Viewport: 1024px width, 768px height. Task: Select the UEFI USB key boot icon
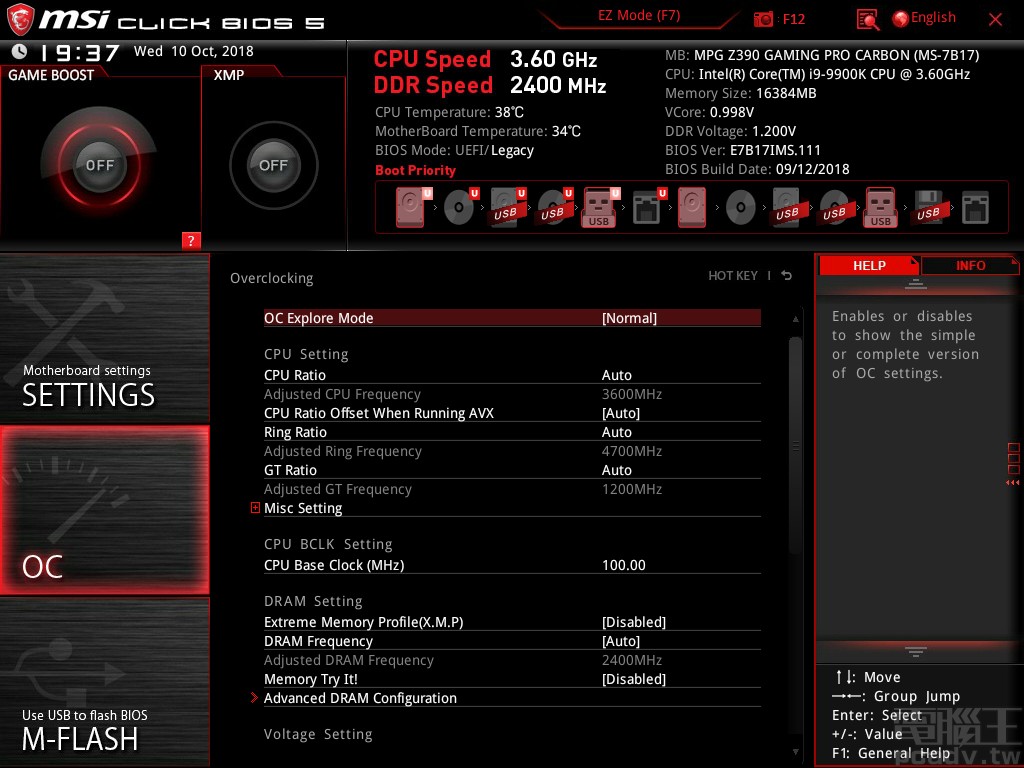coord(600,207)
